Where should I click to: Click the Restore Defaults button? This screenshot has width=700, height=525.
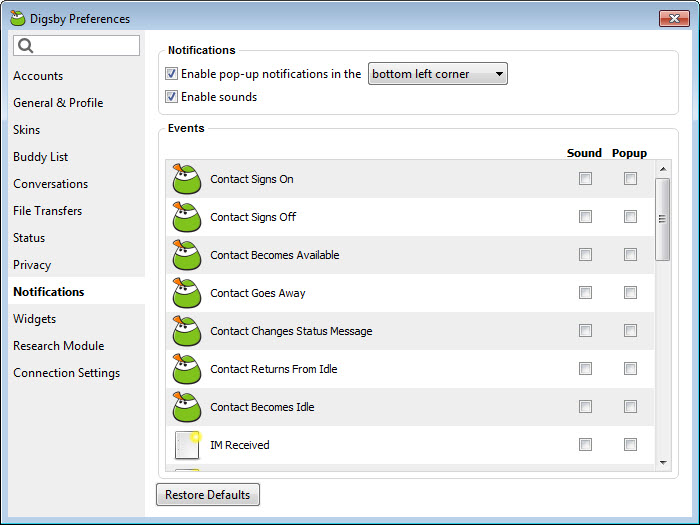[x=208, y=495]
